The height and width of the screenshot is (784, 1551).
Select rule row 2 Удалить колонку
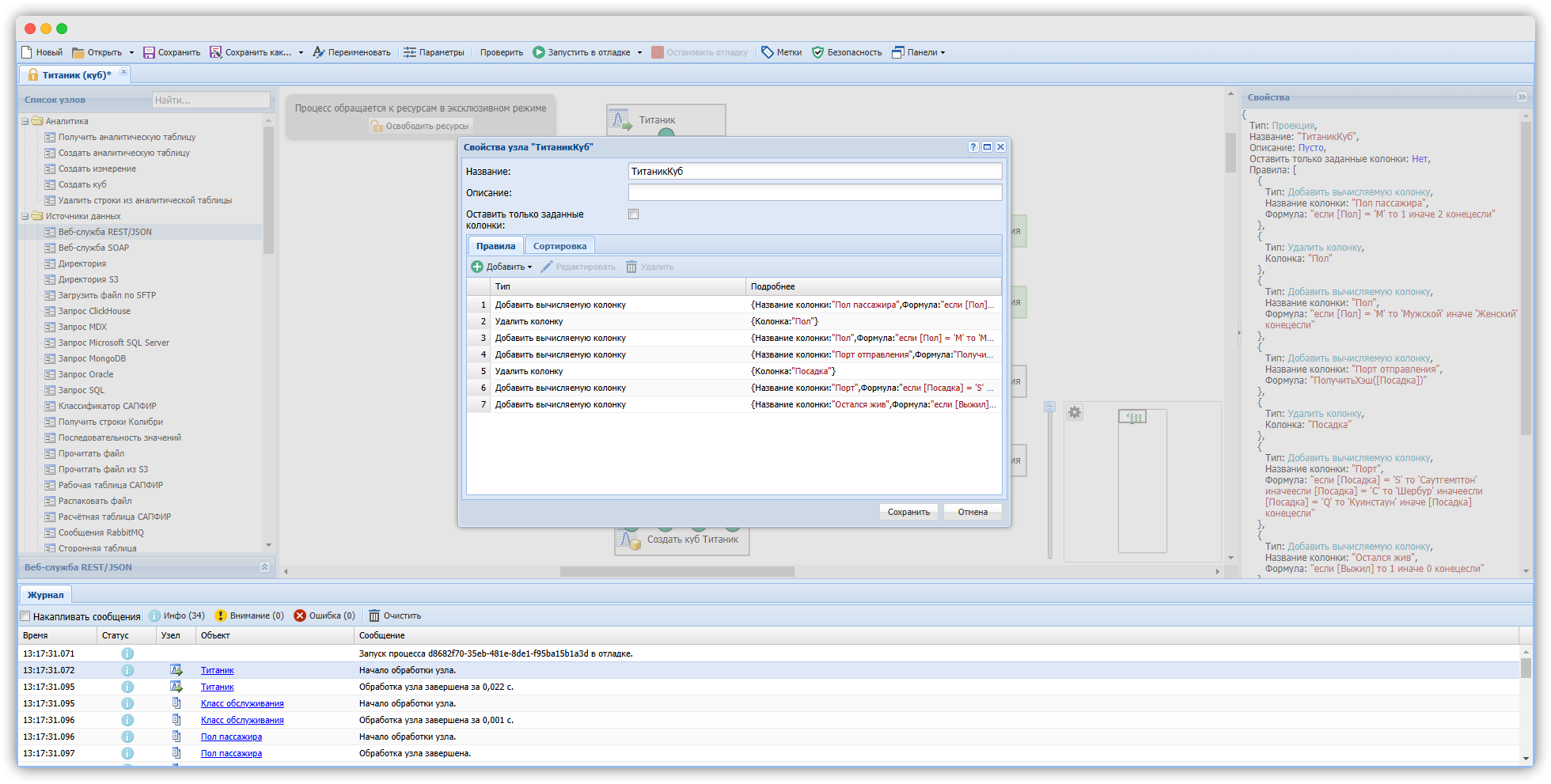[734, 321]
